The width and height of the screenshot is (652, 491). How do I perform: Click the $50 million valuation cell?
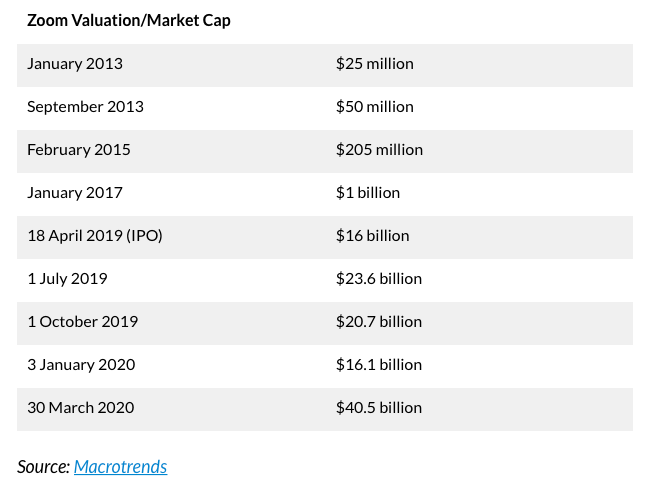374,106
